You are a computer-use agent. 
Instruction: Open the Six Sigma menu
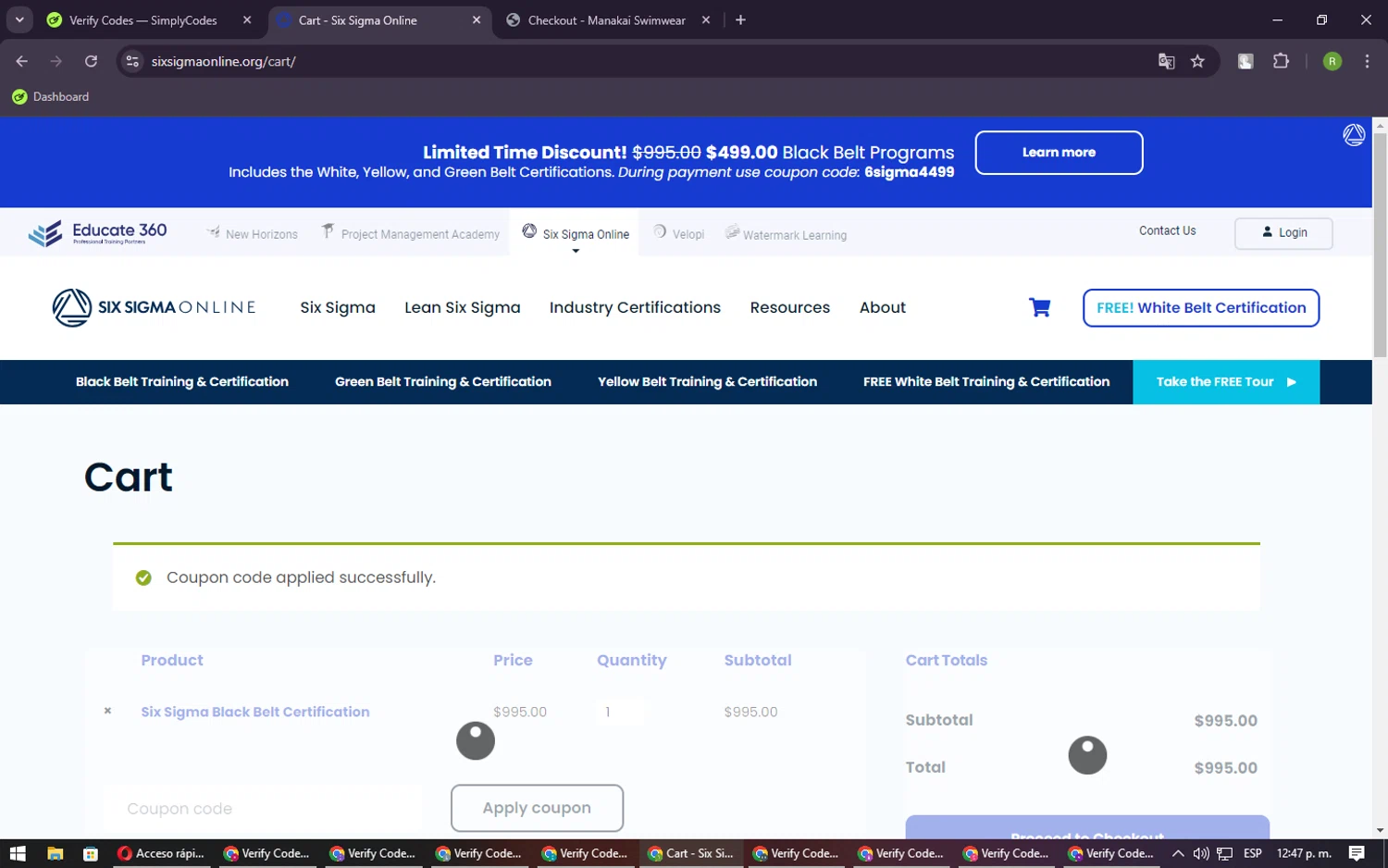(x=338, y=307)
